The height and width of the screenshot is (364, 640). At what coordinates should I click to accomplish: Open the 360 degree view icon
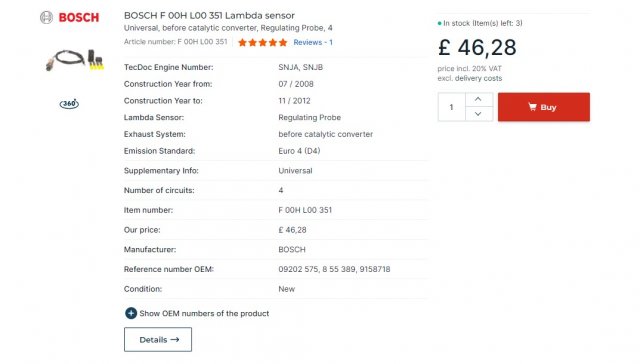click(x=69, y=104)
